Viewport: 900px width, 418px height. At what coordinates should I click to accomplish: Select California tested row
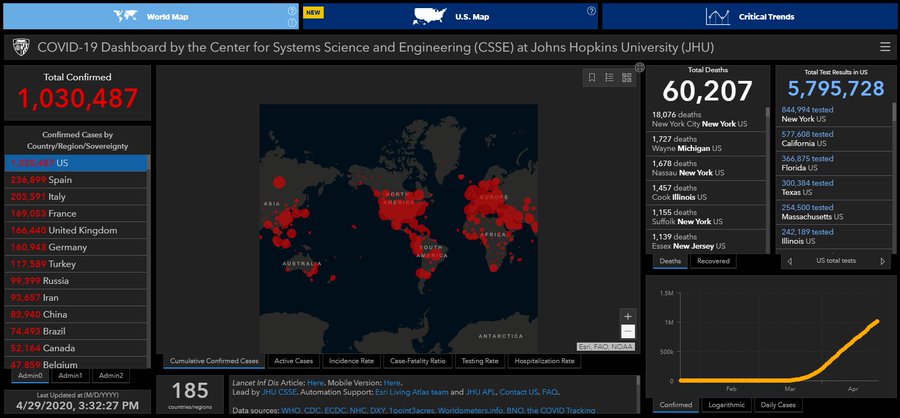point(834,138)
